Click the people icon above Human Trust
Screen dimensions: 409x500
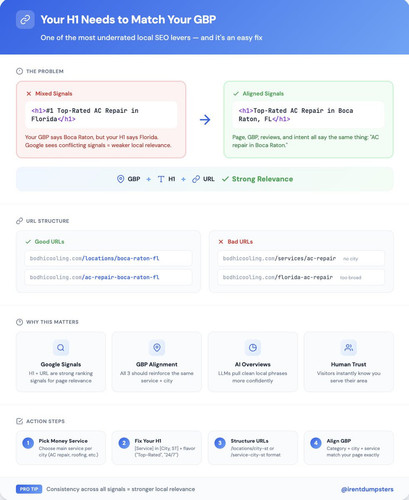[349, 348]
